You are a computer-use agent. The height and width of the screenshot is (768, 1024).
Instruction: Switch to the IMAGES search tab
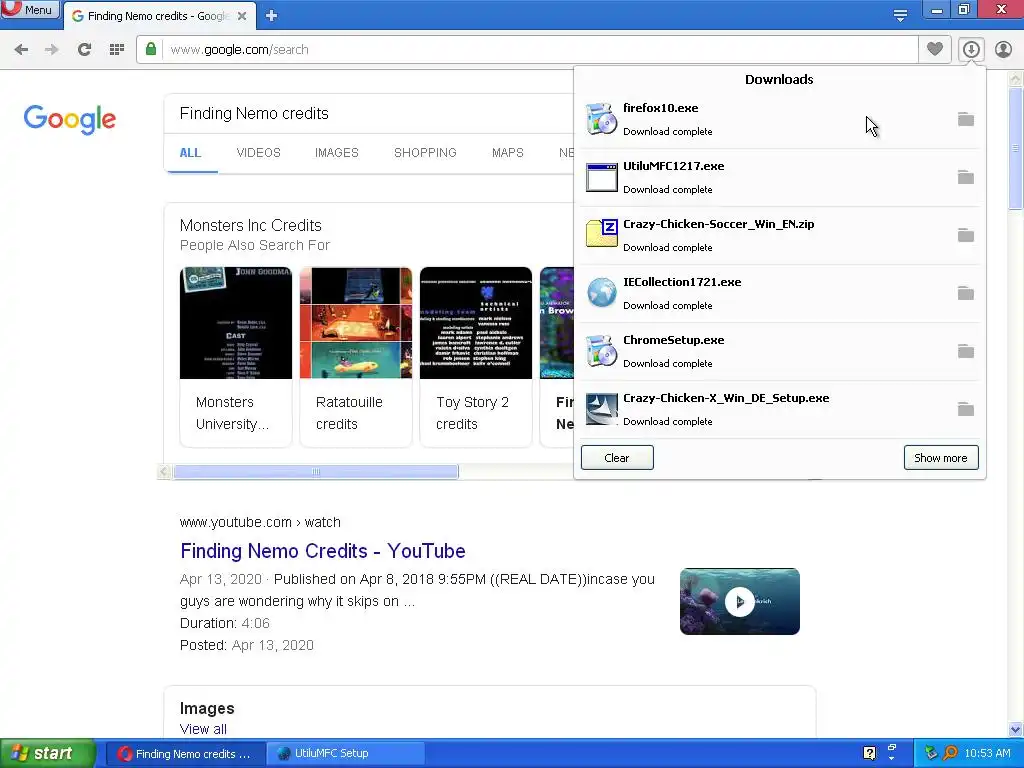[337, 153]
